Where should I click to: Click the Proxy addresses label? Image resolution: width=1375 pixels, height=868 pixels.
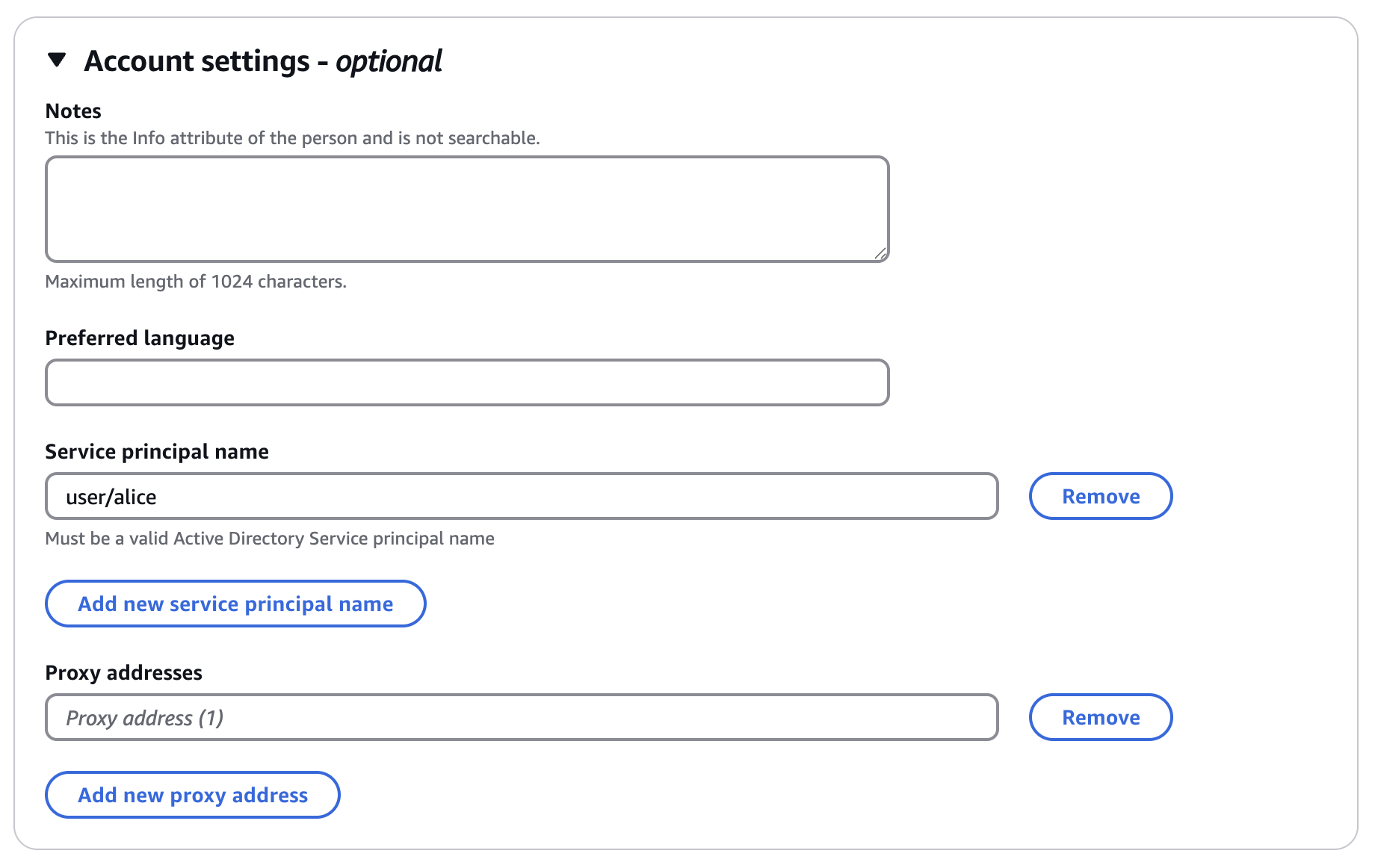point(123,672)
